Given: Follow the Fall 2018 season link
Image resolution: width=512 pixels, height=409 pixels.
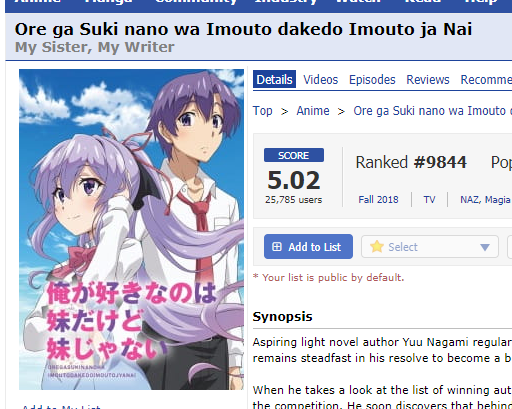Looking at the screenshot, I should pos(378,199).
